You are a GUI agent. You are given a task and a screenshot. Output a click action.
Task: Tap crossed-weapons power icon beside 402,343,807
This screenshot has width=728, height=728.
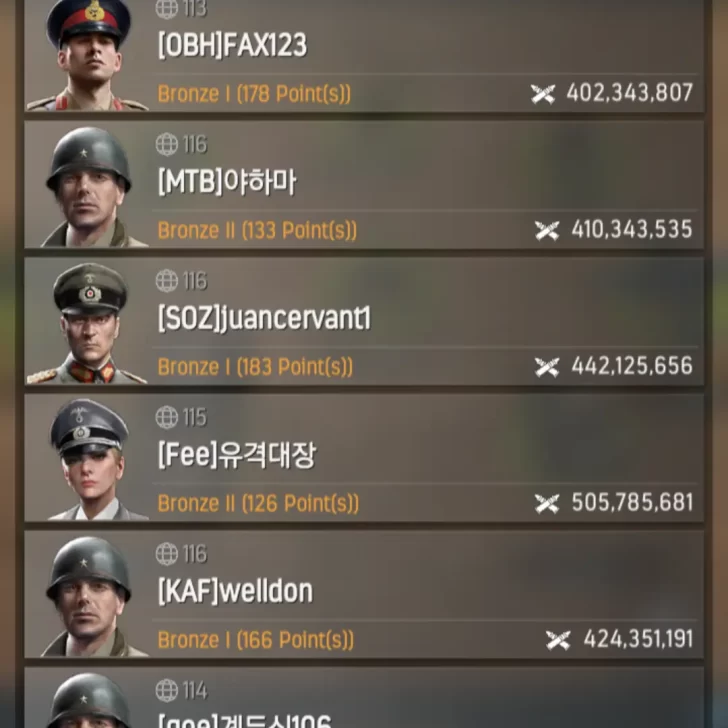(543, 94)
